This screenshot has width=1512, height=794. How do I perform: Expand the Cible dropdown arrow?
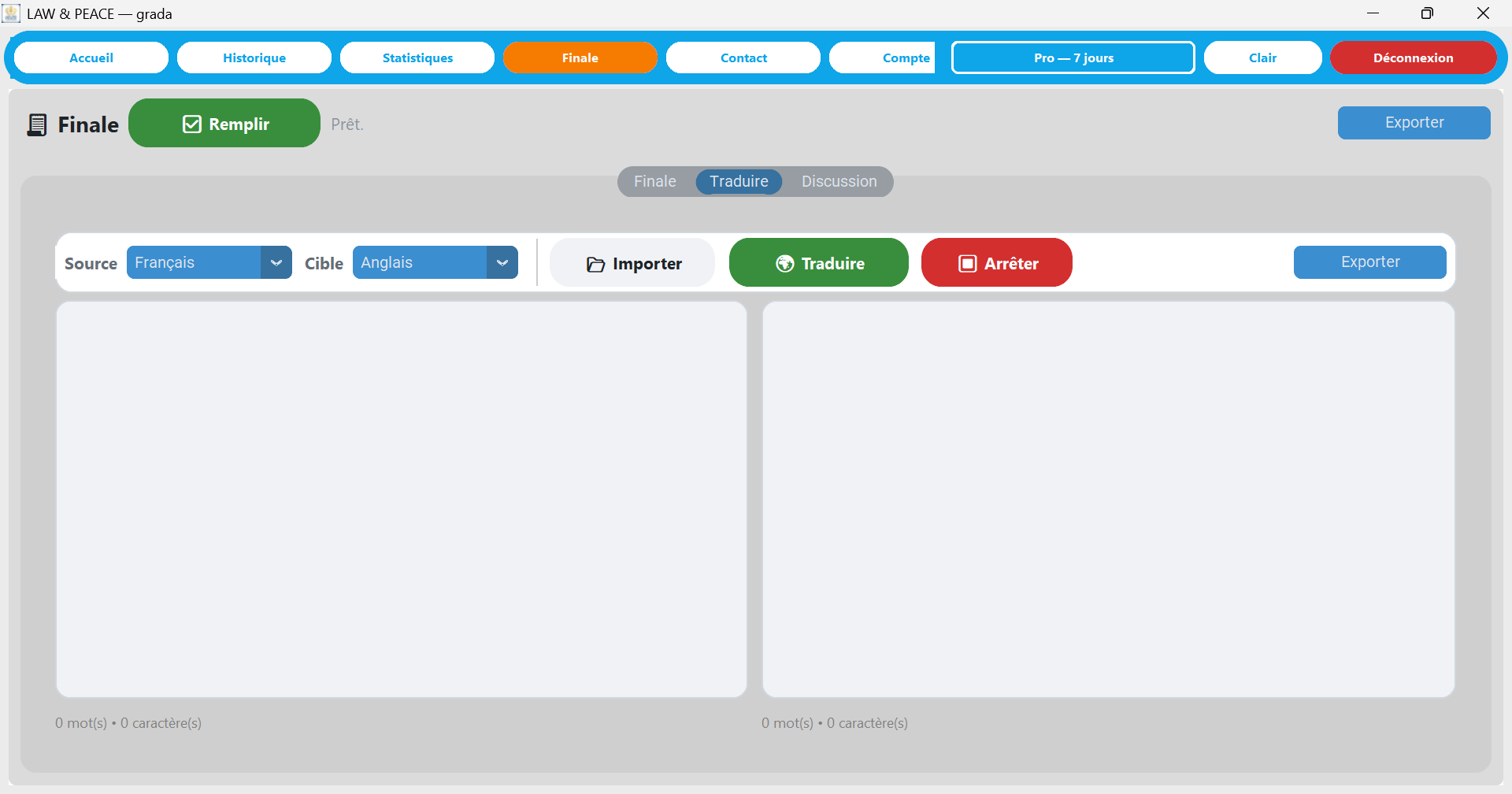(x=502, y=262)
